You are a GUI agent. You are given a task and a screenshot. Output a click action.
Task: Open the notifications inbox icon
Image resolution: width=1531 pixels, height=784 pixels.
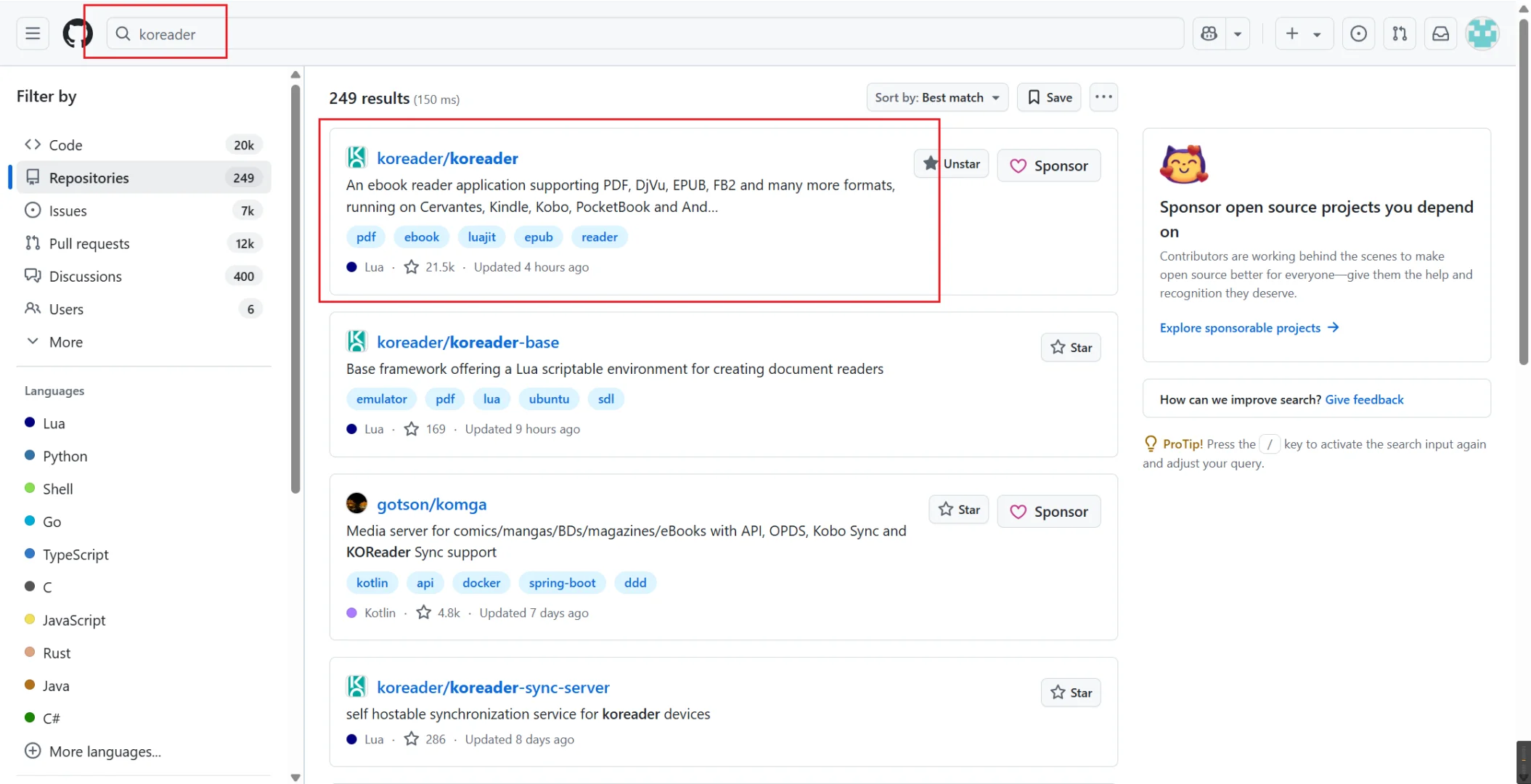(1440, 33)
